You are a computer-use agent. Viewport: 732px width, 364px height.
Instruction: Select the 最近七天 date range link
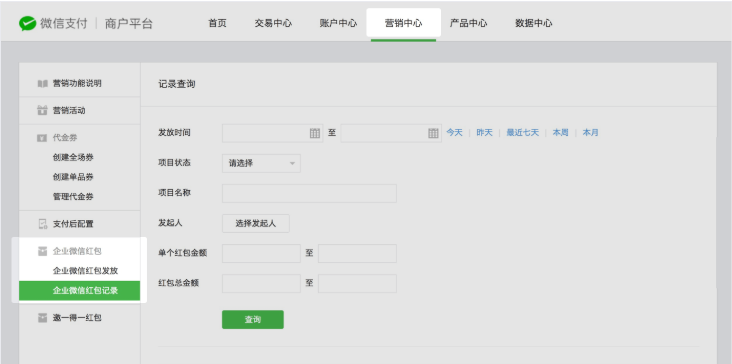pyautogui.click(x=522, y=133)
